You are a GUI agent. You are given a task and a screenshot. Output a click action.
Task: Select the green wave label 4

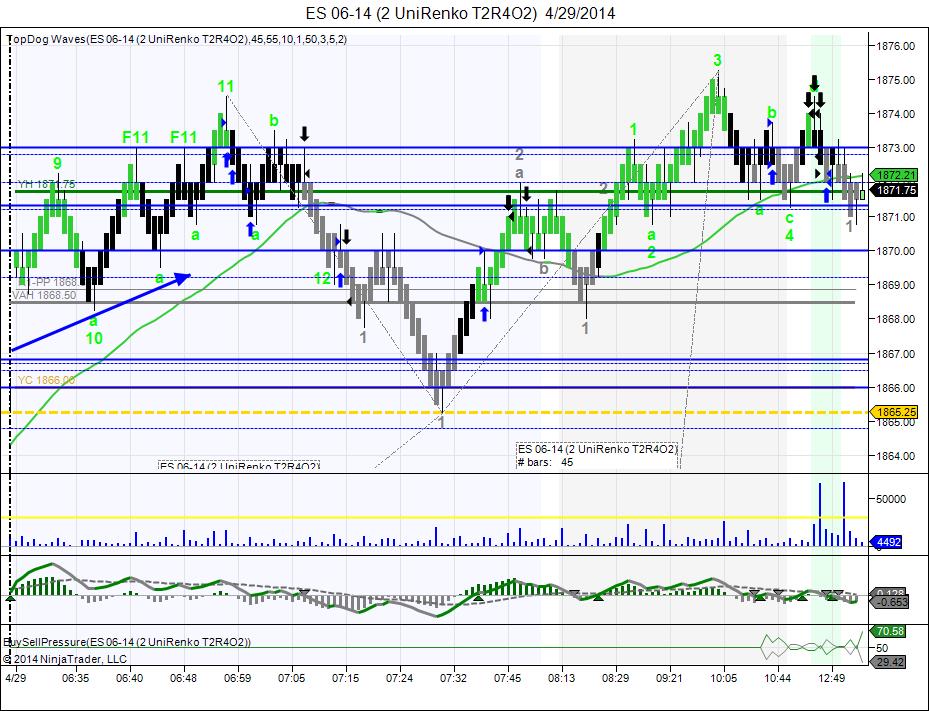(x=789, y=236)
